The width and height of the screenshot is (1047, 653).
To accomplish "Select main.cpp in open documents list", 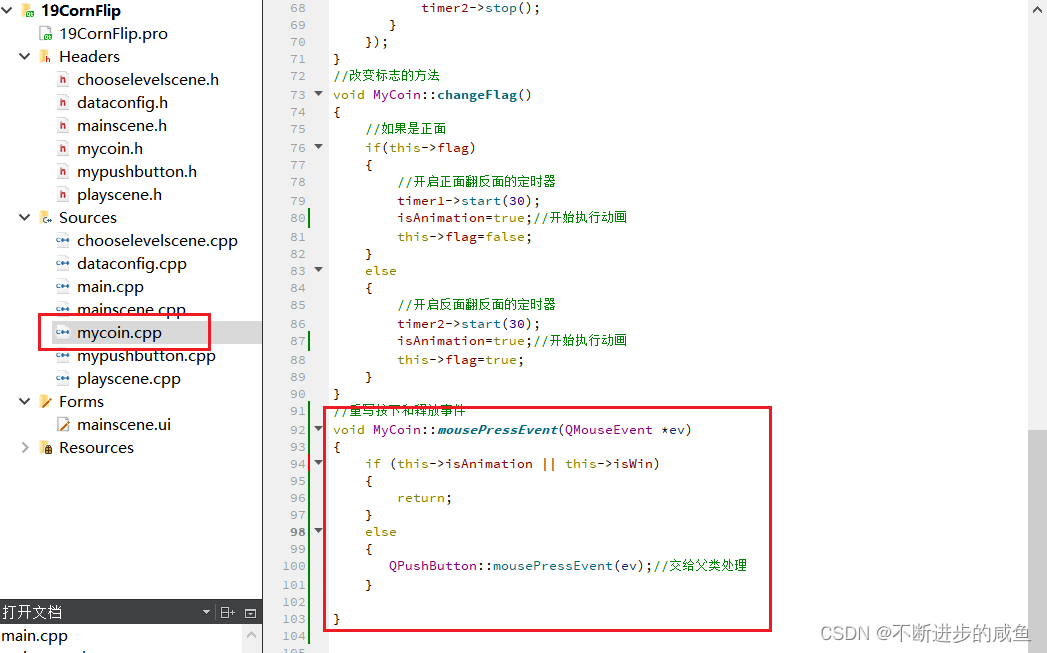I will [35, 636].
